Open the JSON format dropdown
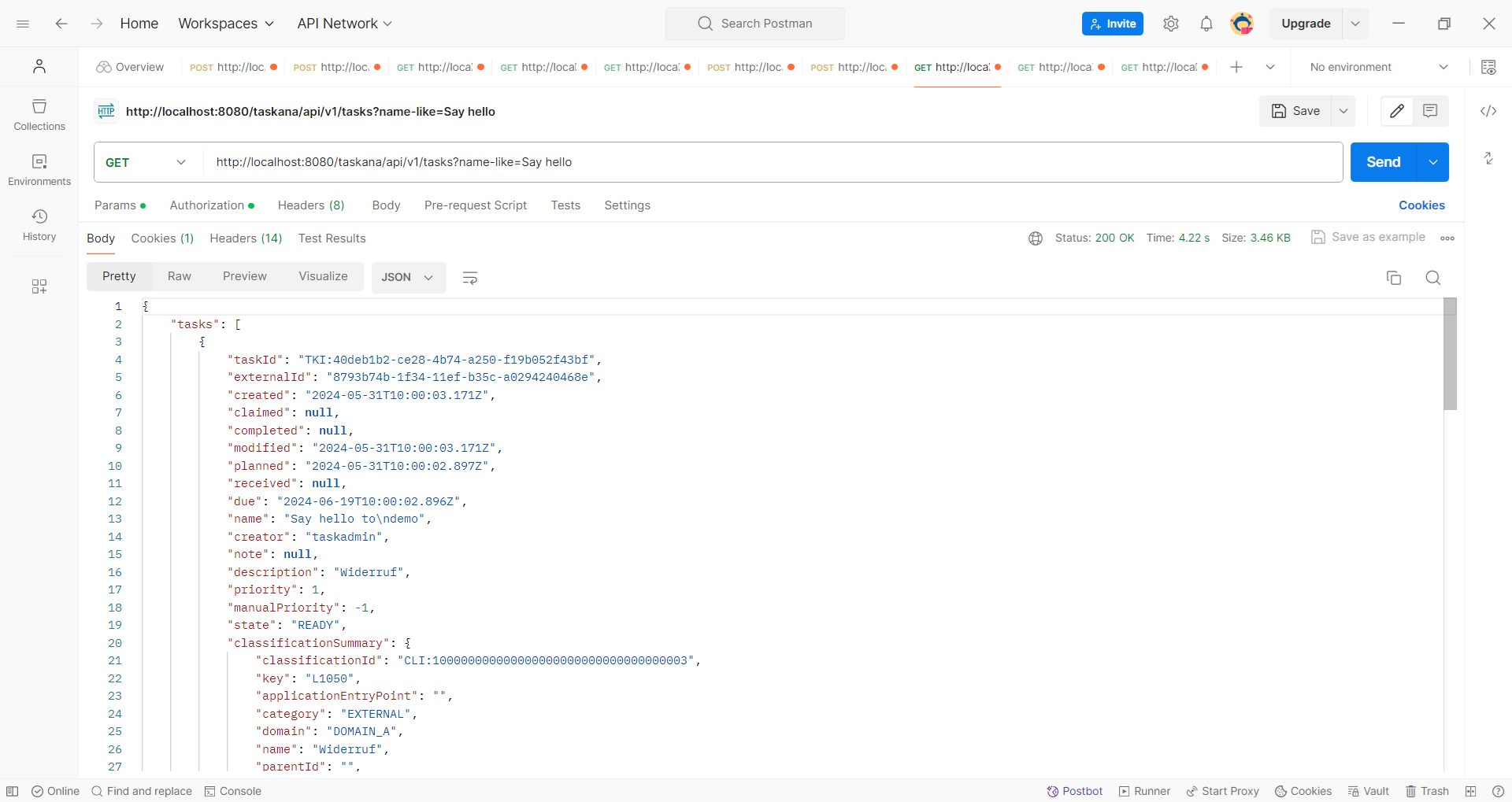 pos(408,277)
